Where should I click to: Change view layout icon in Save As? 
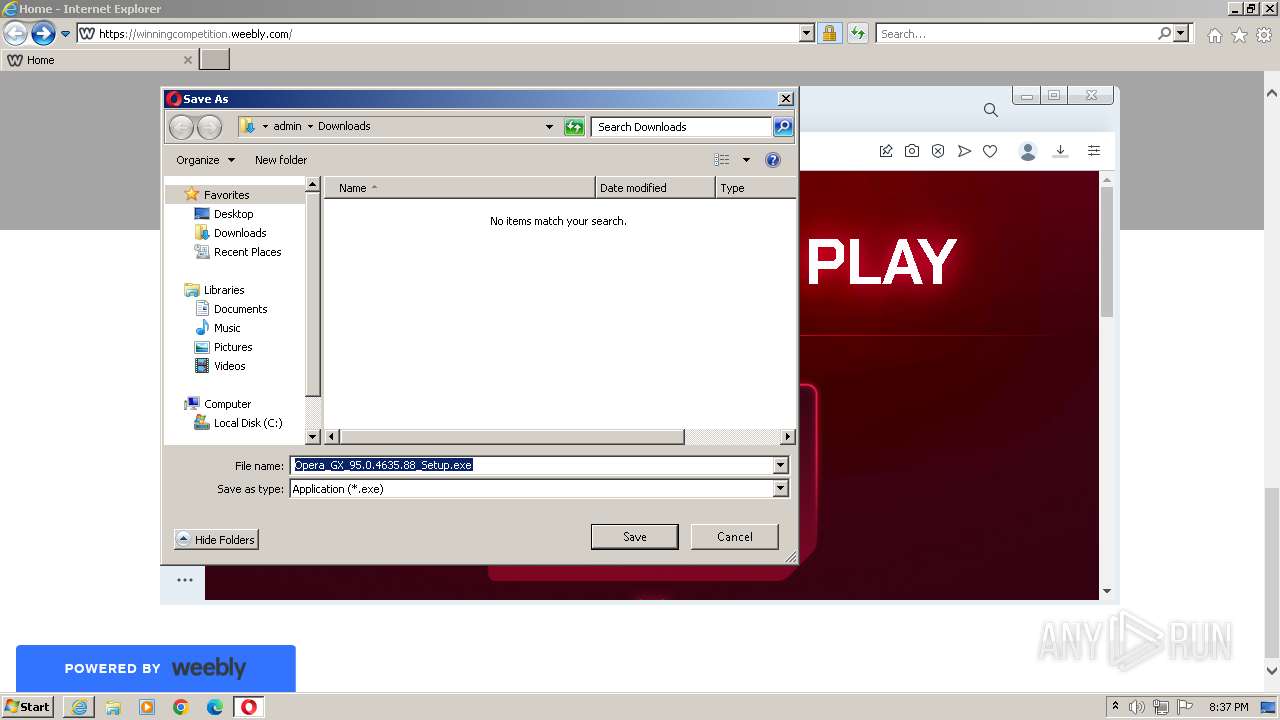(722, 160)
